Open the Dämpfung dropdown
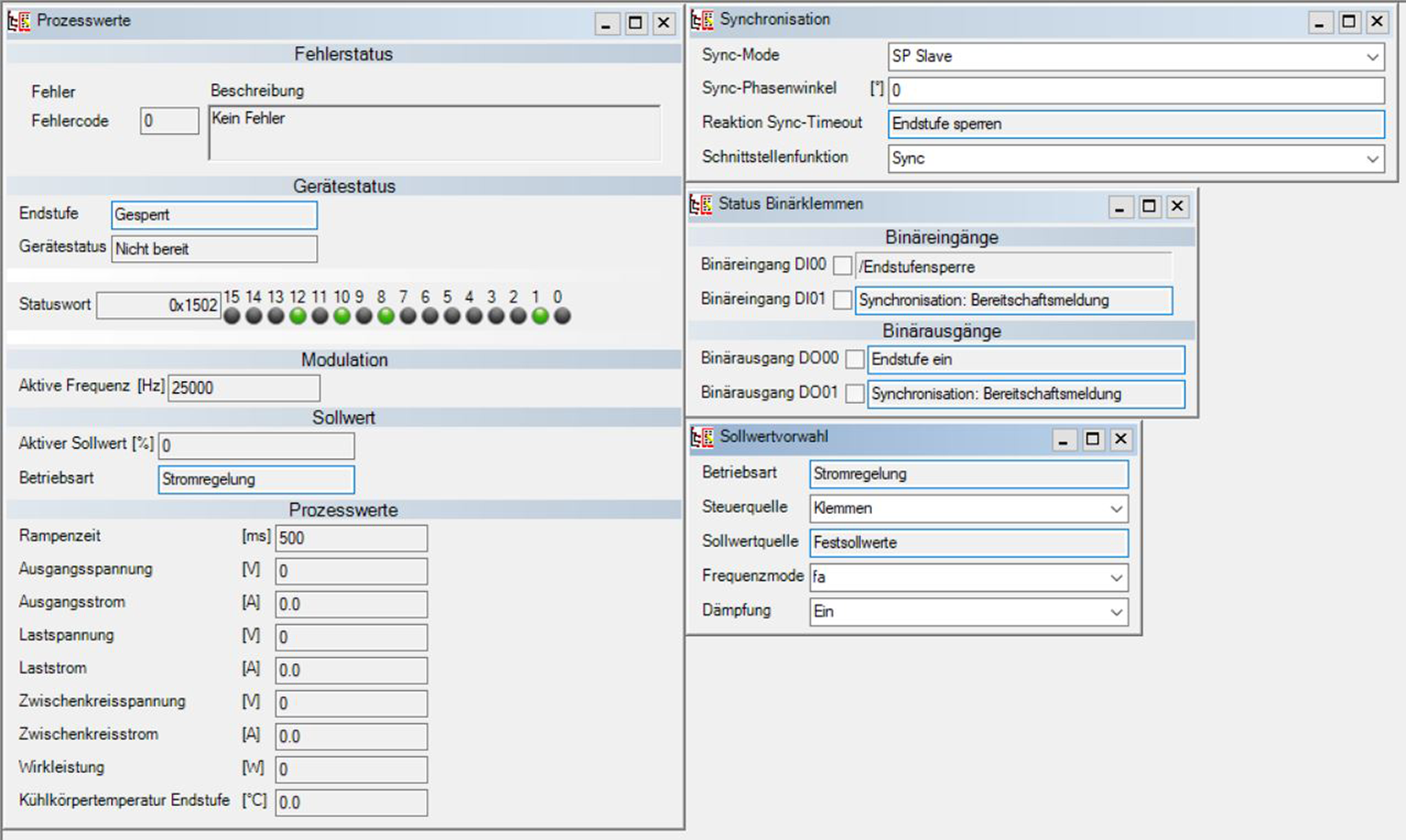 tap(1116, 612)
